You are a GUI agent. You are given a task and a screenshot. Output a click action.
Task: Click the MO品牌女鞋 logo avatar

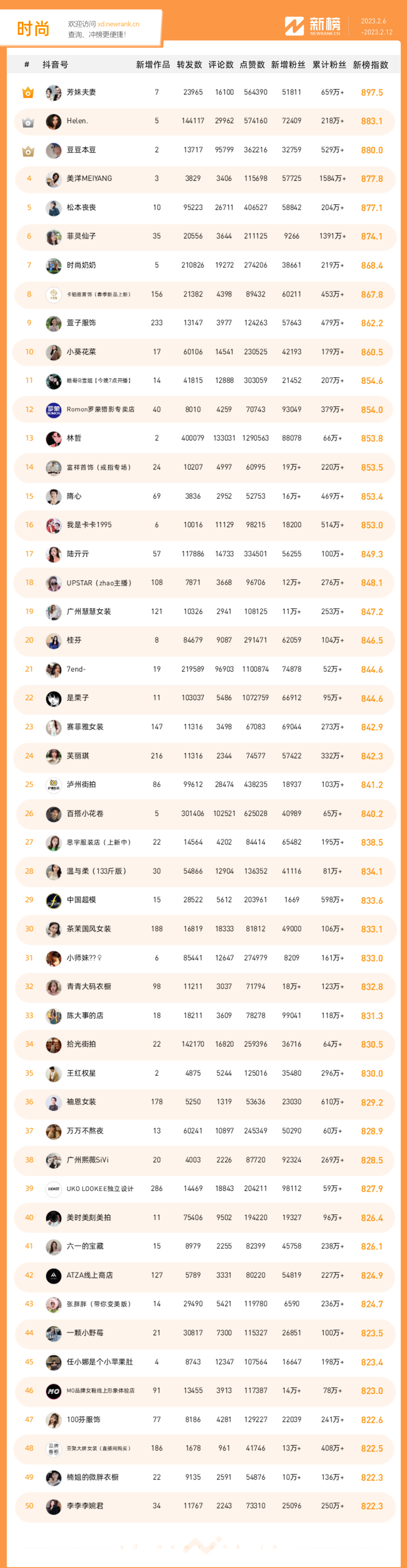[54, 1391]
